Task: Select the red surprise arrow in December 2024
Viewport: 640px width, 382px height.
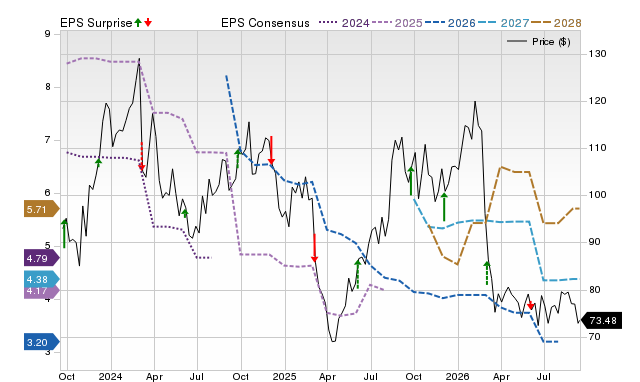Action: [x=271, y=151]
